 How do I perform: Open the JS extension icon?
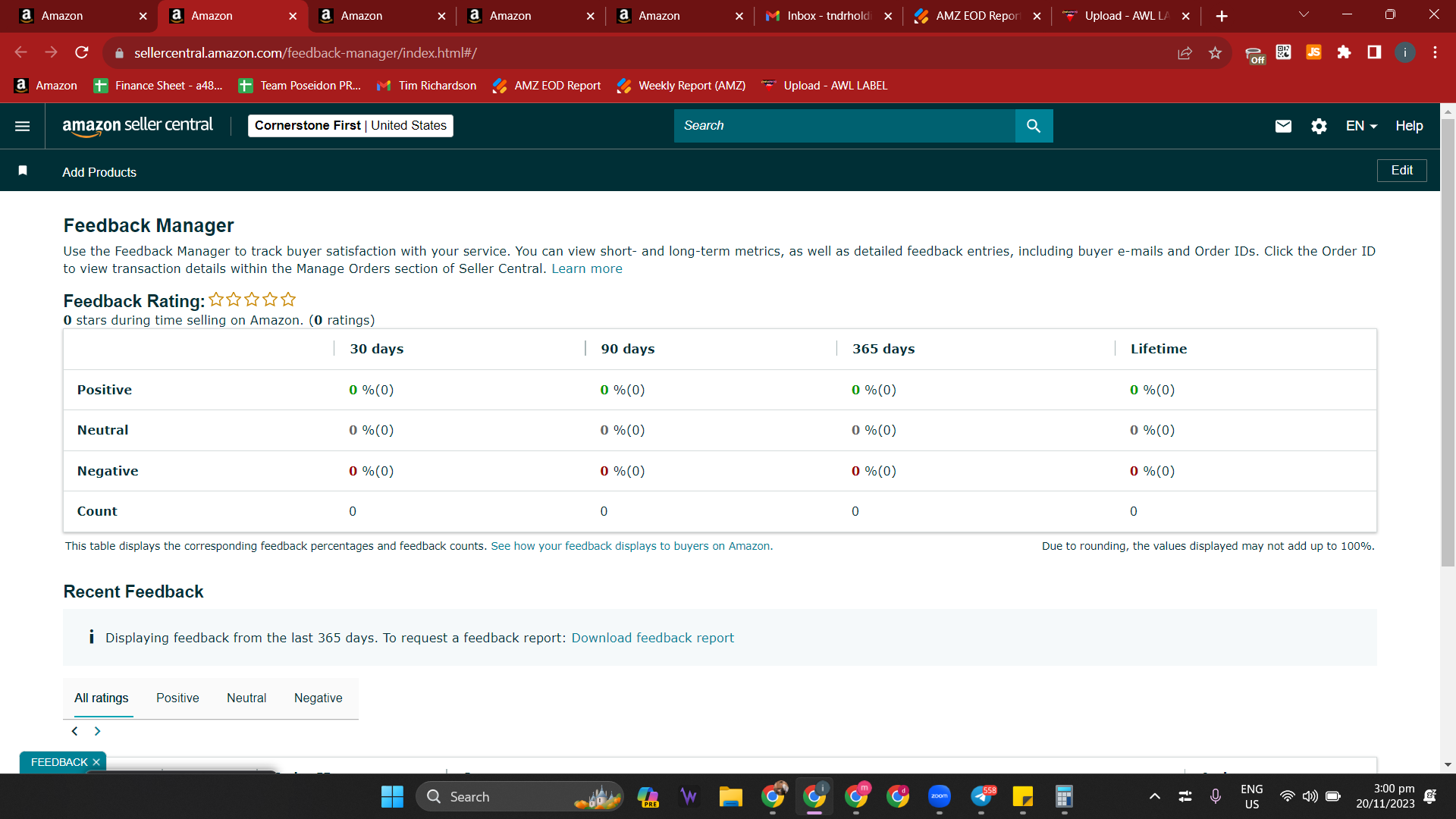(1313, 52)
